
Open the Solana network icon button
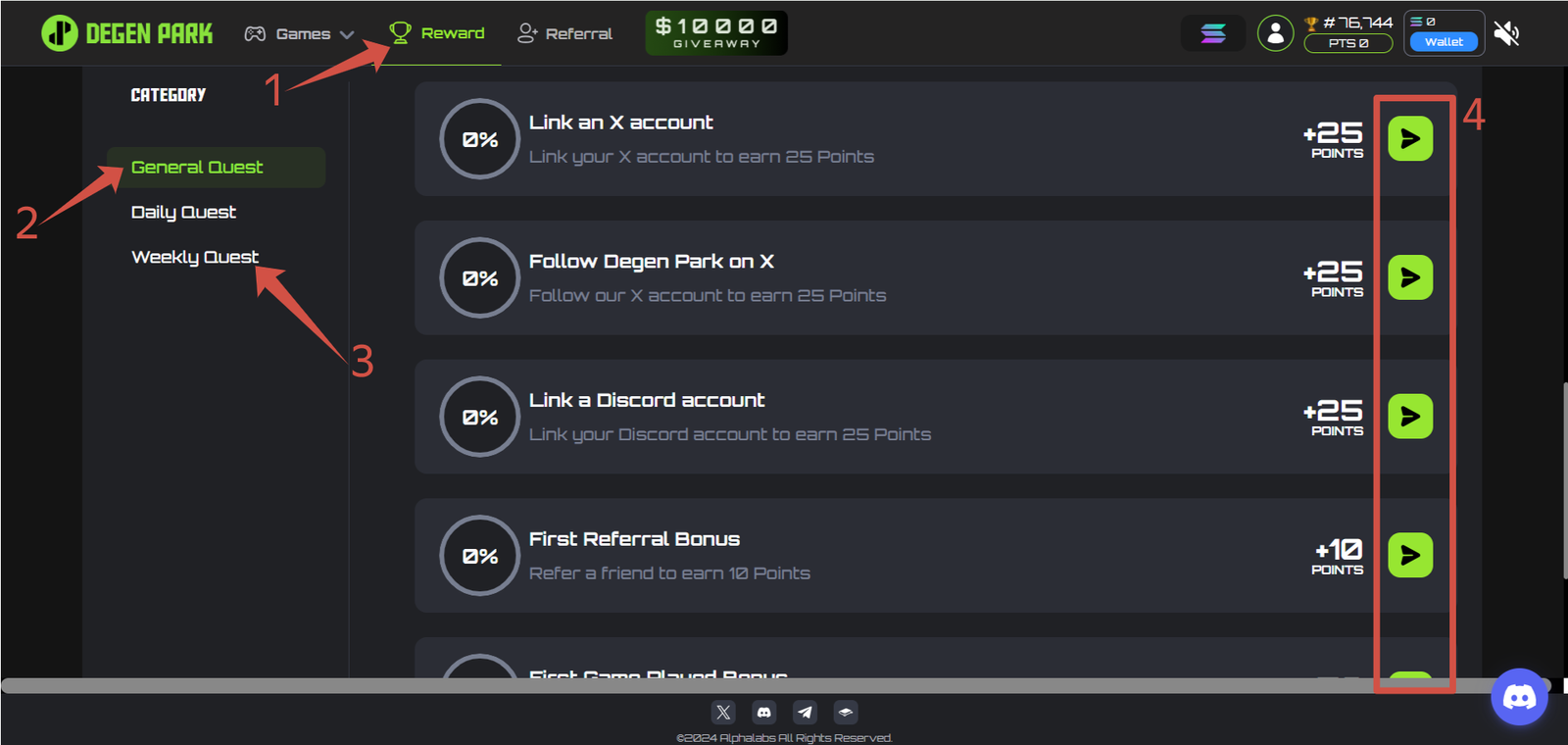coord(1213,33)
